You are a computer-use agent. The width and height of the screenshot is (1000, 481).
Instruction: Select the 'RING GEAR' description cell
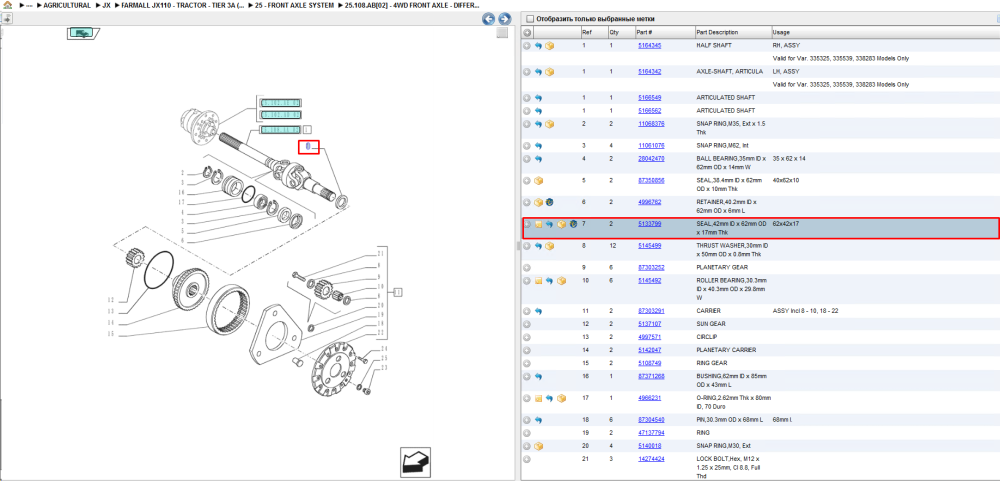pos(711,363)
